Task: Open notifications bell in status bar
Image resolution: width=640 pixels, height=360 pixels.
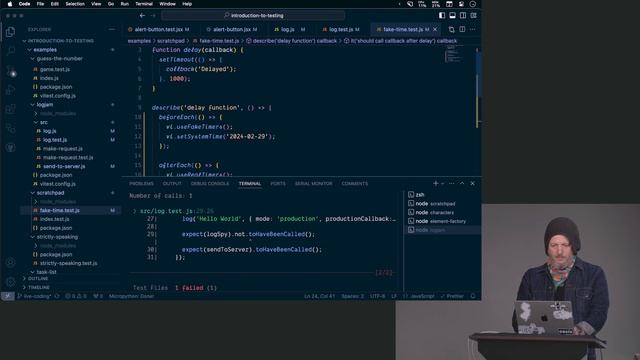Action: tap(473, 296)
